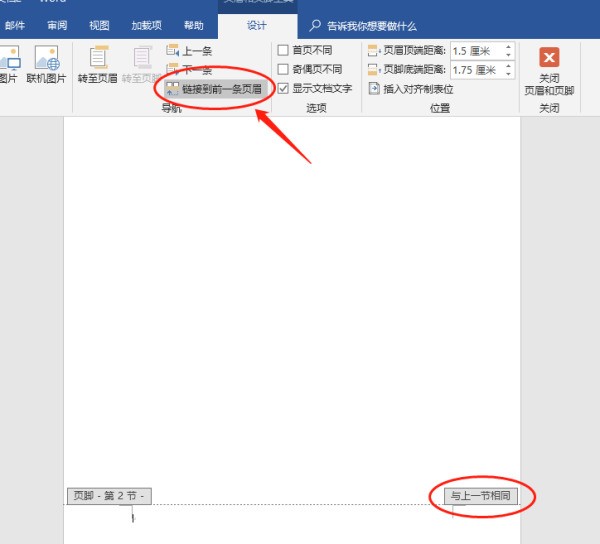Click the Options (选项) group label
Image resolution: width=600 pixels, height=544 pixels.
click(316, 108)
